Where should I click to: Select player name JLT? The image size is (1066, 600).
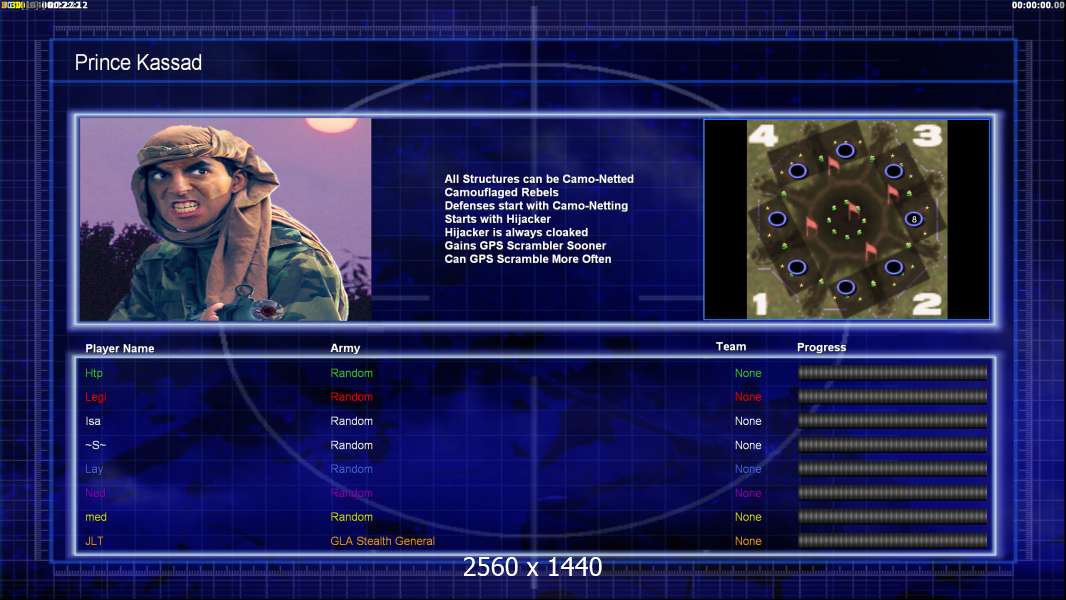[94, 541]
